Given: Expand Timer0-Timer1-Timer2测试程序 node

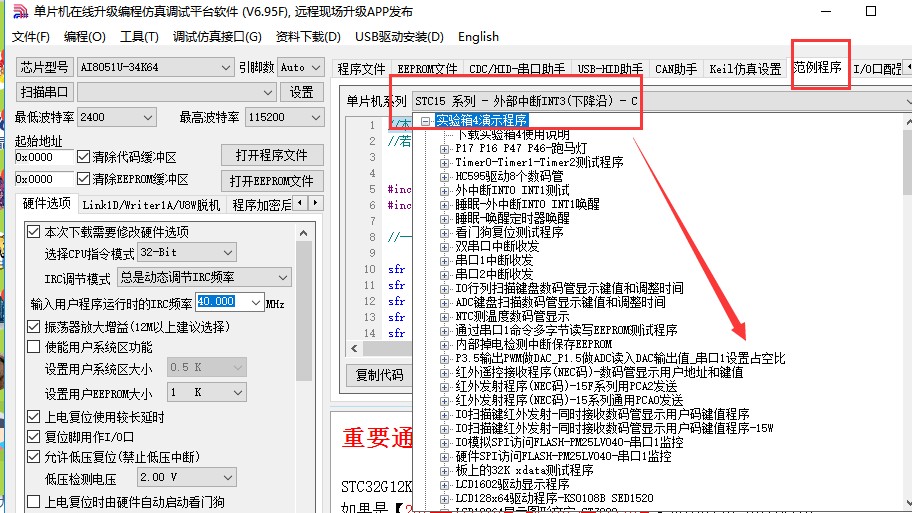Looking at the screenshot, I should click(444, 163).
